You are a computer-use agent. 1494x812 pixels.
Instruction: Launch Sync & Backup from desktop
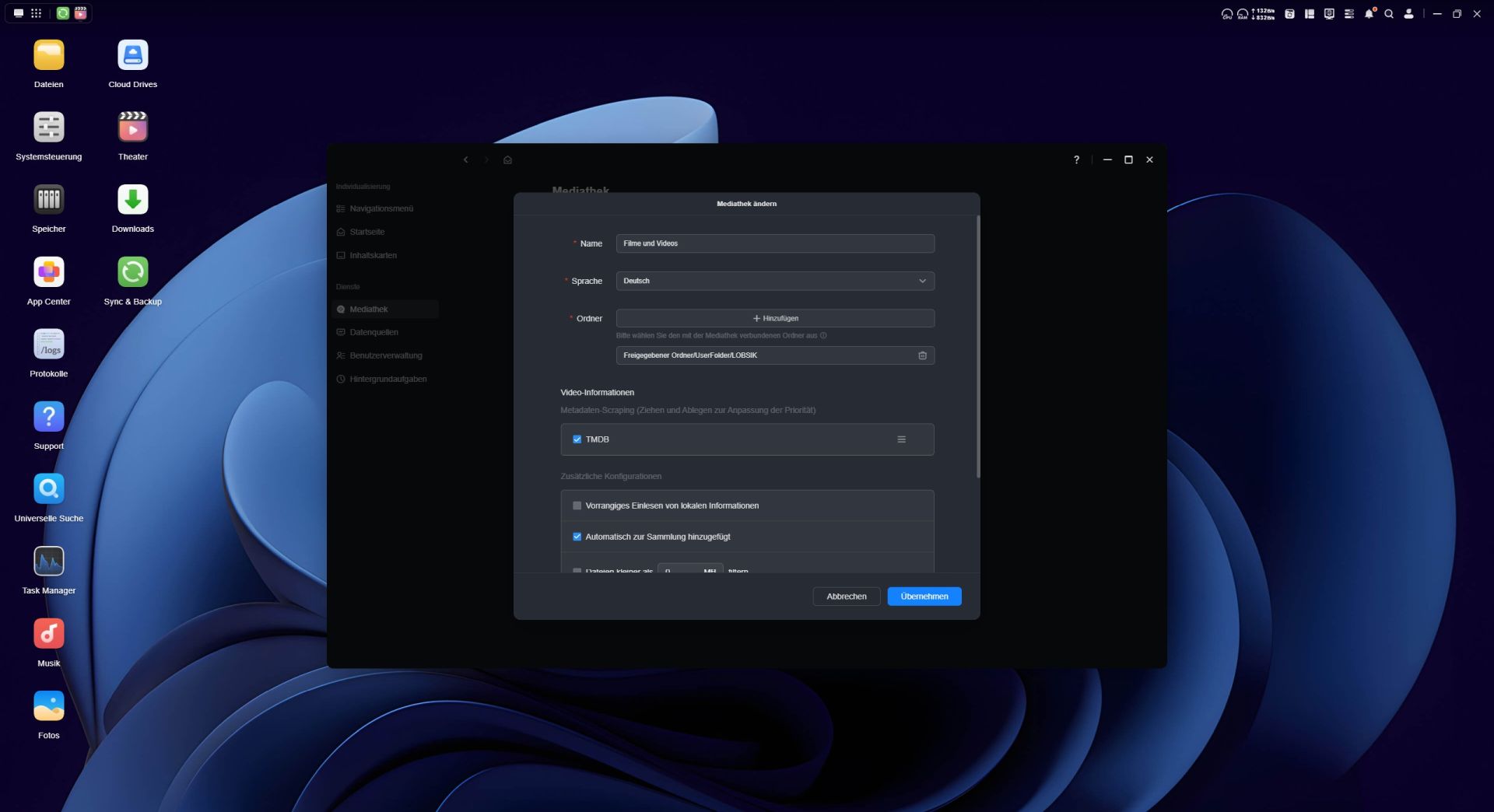coord(132,272)
